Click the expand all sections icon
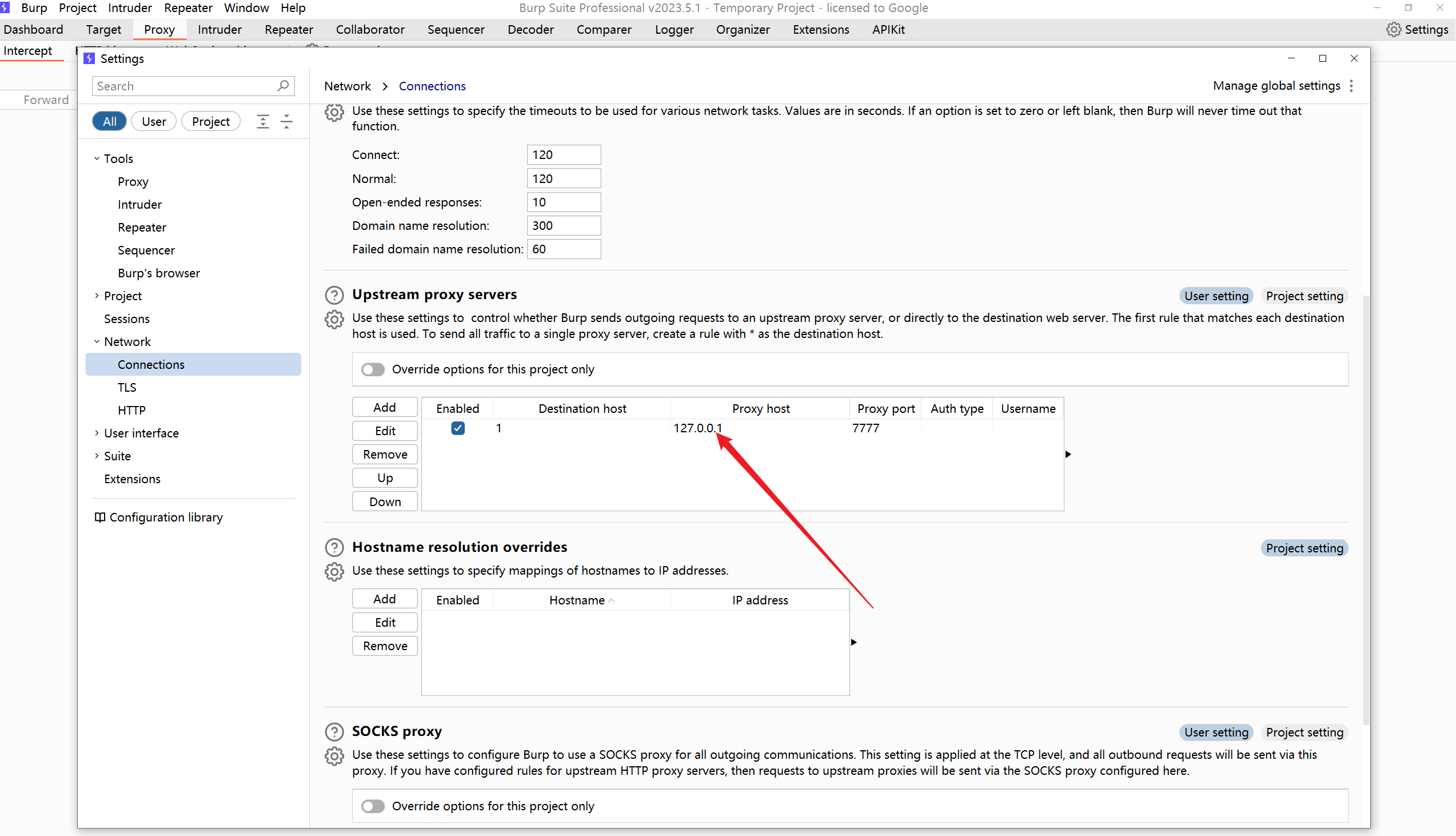 (x=263, y=122)
